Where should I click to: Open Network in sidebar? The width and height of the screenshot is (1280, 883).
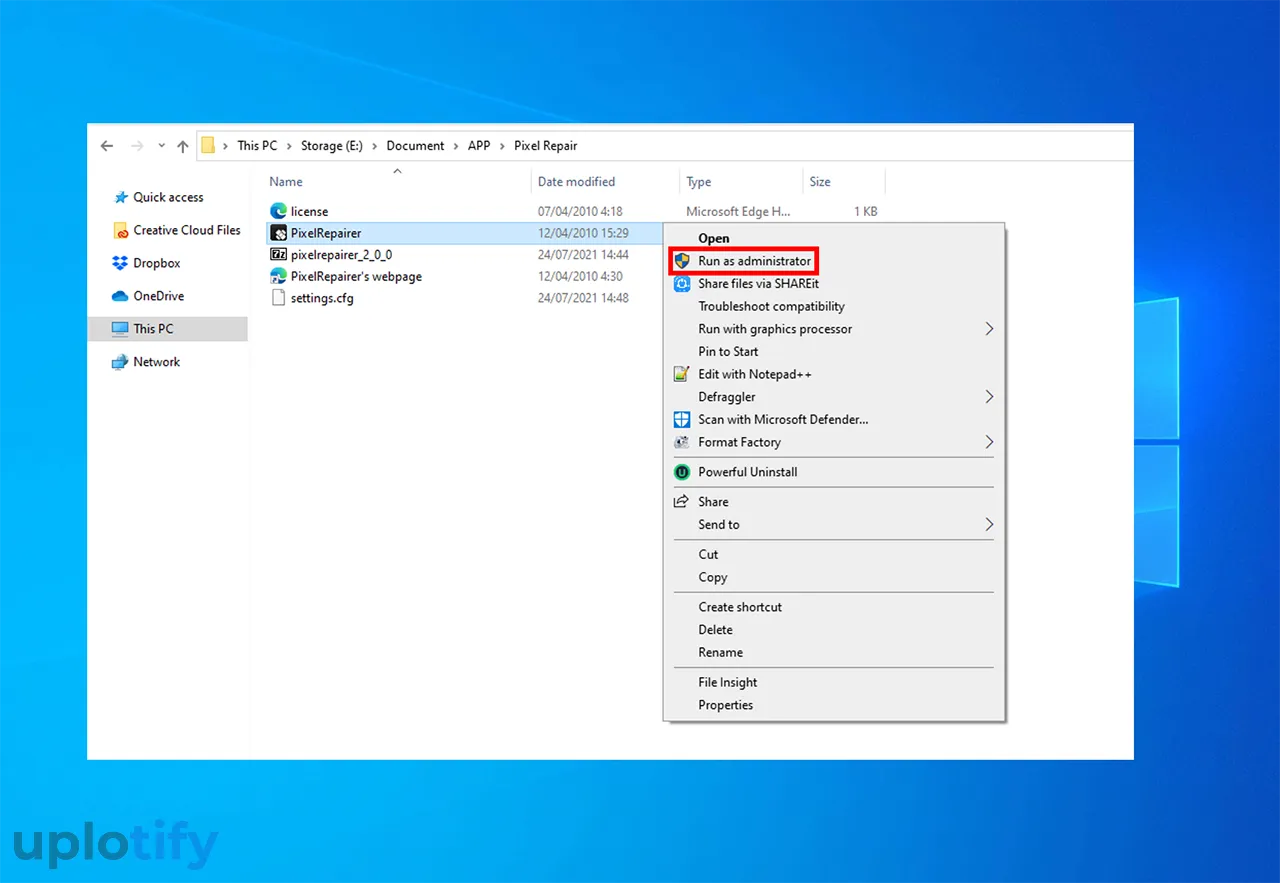coord(157,362)
